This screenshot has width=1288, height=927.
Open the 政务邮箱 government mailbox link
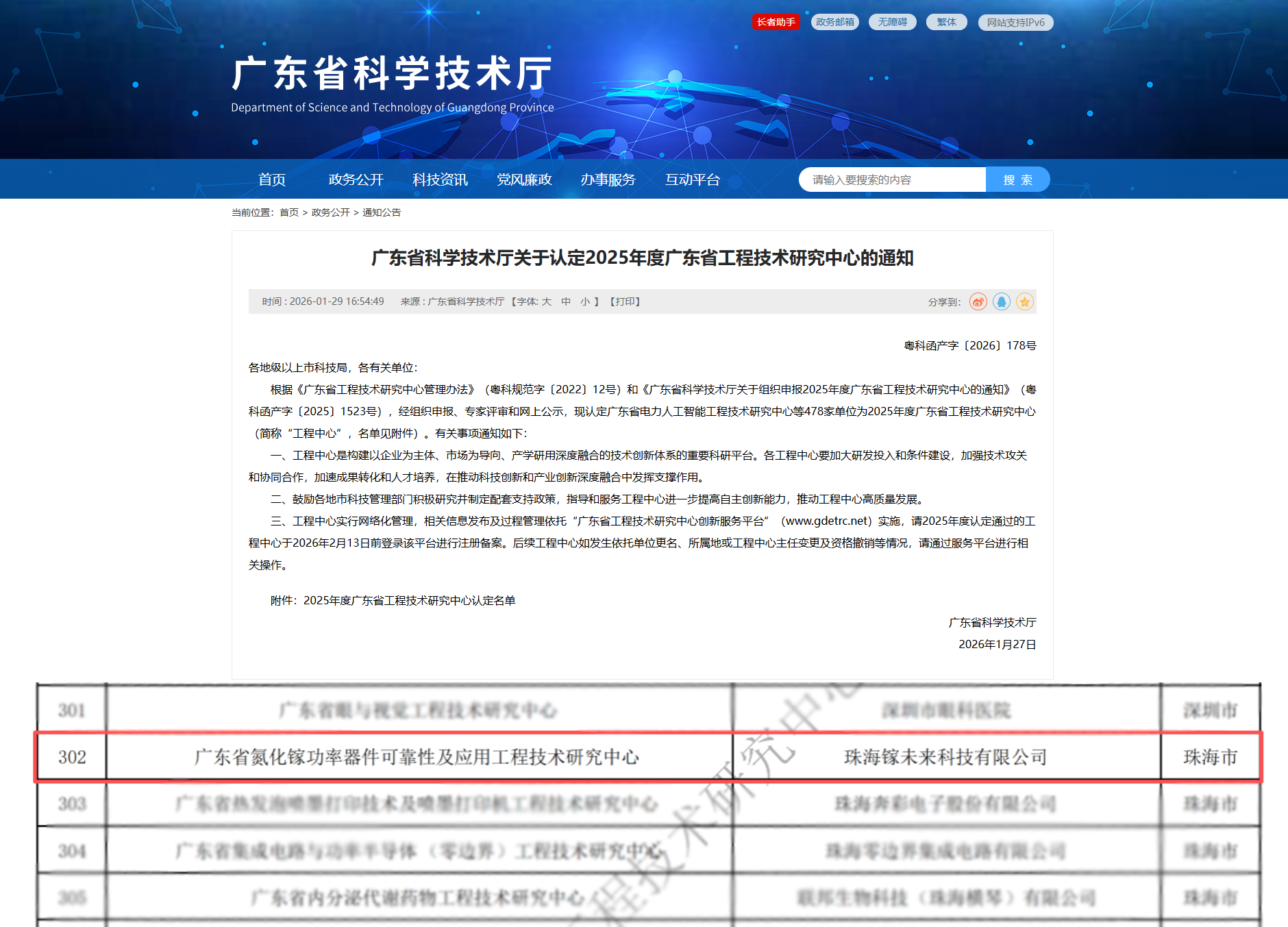click(x=834, y=22)
